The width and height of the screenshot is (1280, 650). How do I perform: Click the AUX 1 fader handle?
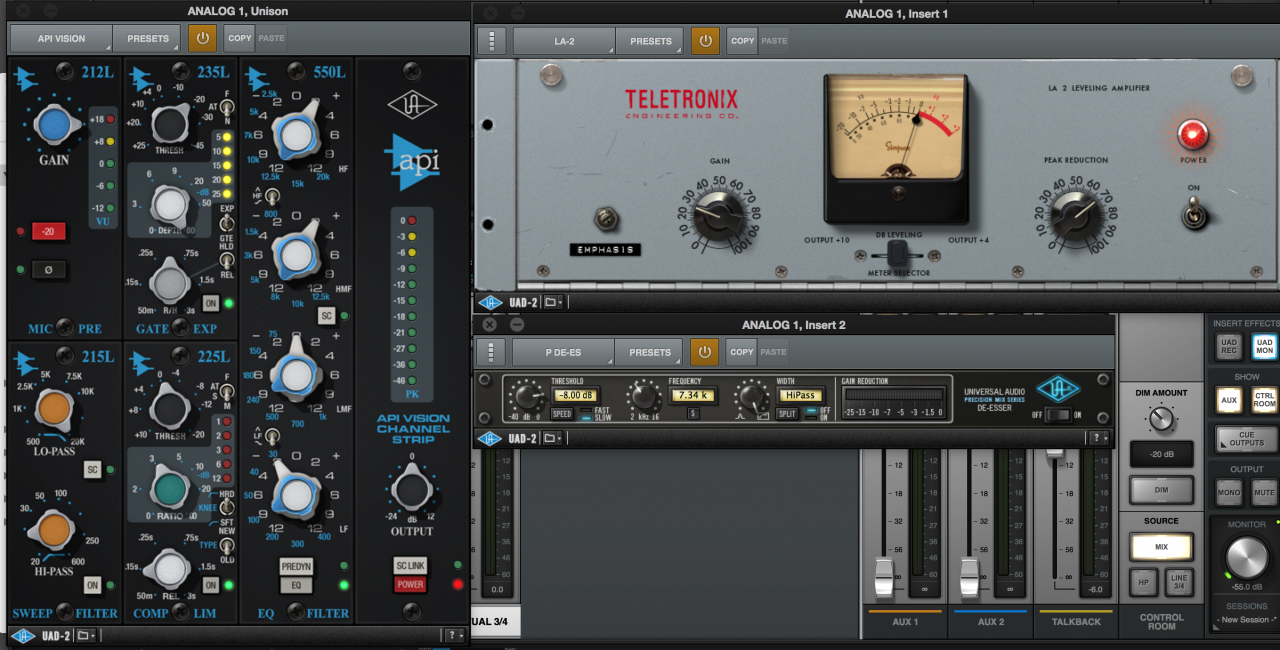(884, 579)
